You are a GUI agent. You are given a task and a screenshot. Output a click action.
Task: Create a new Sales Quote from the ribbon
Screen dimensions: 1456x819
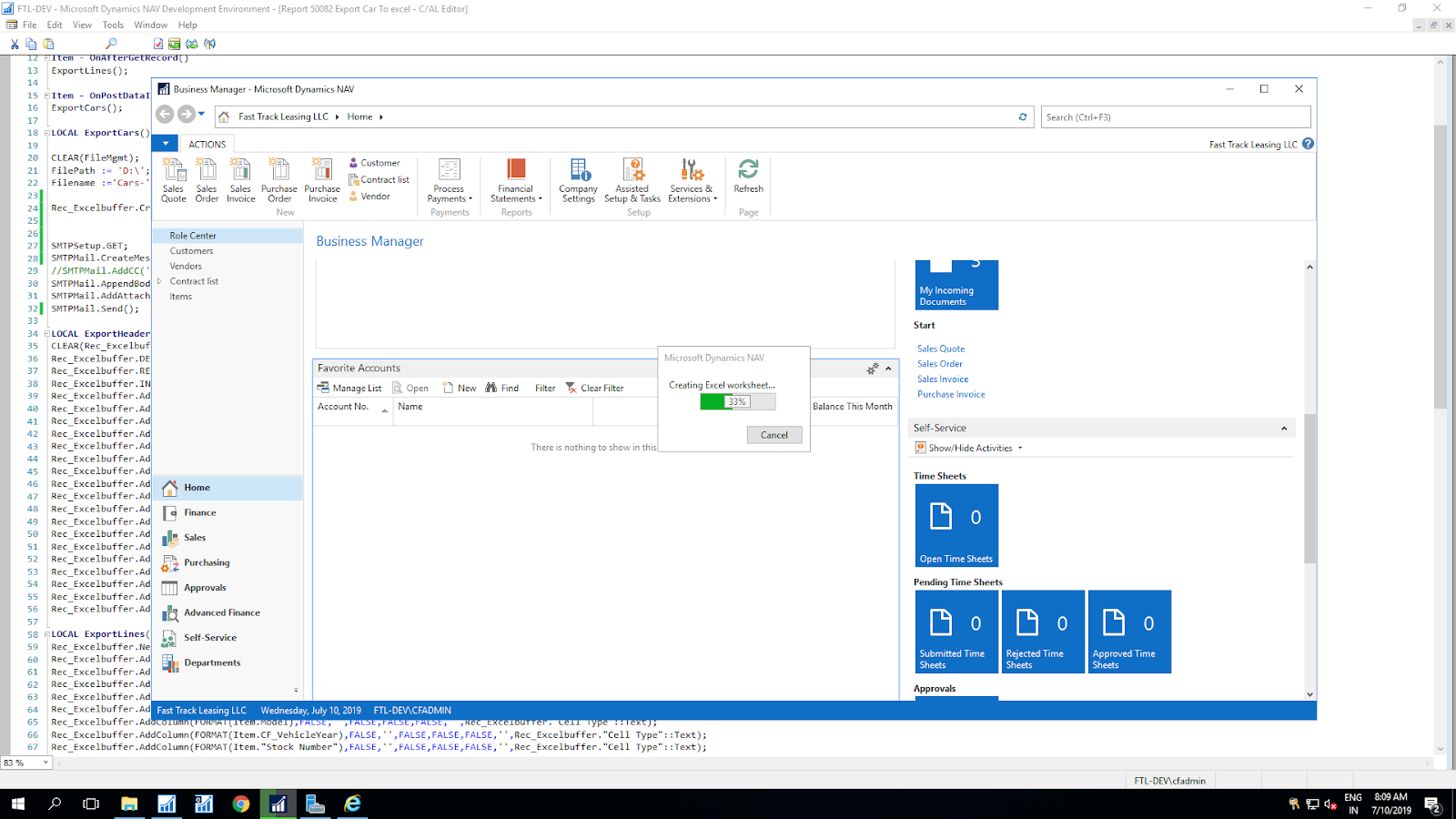click(x=174, y=180)
